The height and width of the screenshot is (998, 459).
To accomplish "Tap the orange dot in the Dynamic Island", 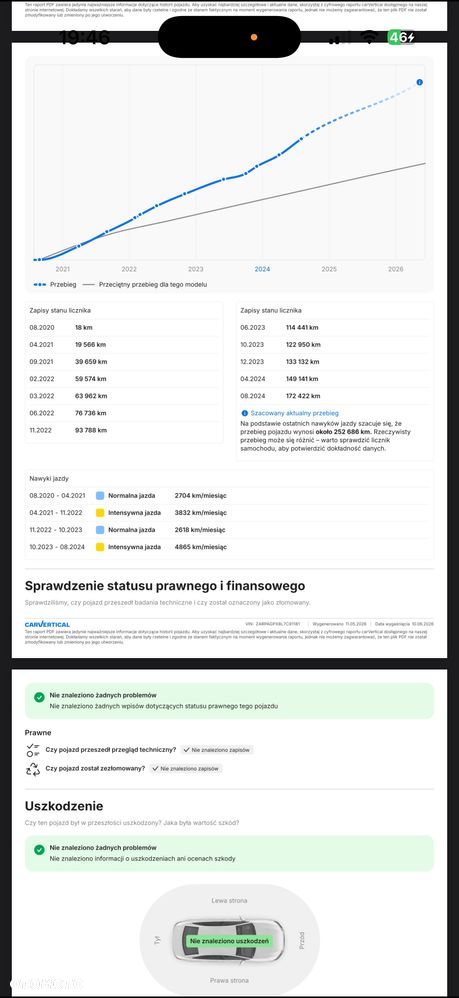I will pos(254,37).
